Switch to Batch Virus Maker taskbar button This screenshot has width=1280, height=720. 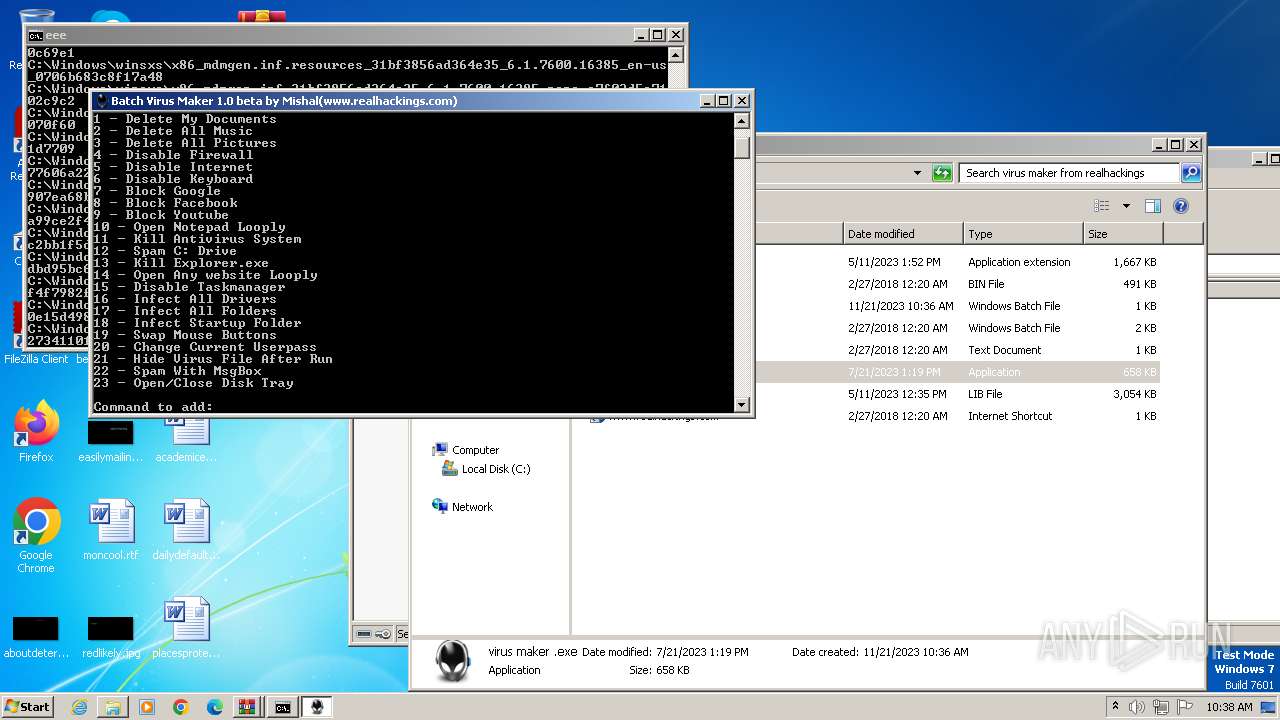point(317,707)
